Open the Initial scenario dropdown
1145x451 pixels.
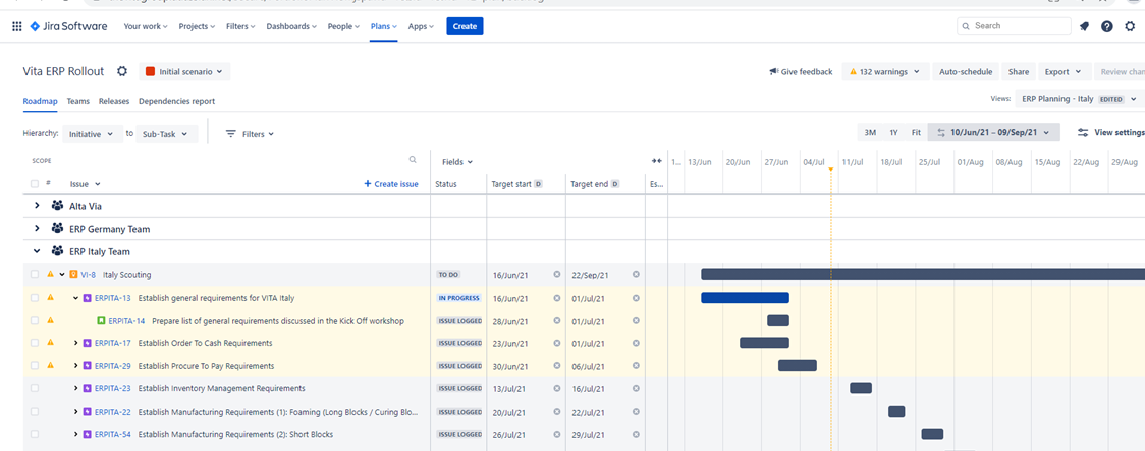(x=185, y=72)
